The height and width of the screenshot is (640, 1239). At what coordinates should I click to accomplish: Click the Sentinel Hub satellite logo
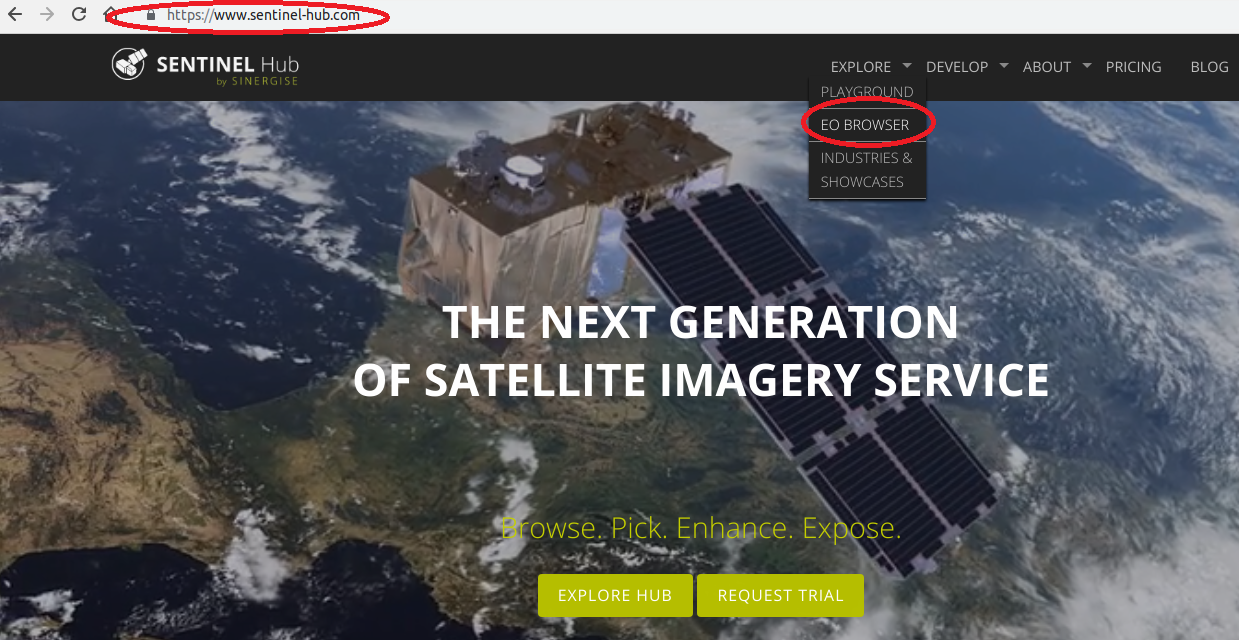pyautogui.click(x=128, y=66)
